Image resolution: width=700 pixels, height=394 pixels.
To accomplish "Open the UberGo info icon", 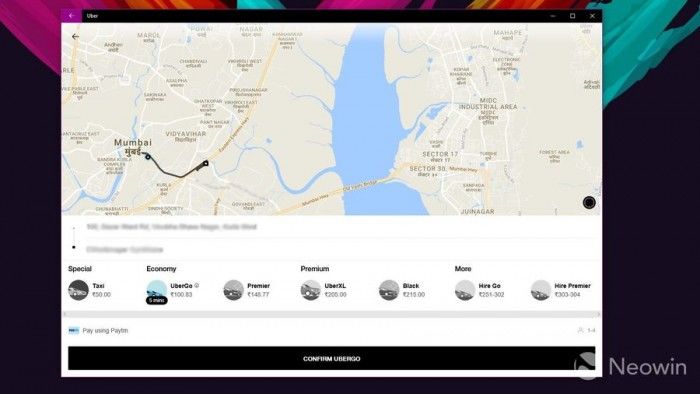I will (x=196, y=285).
